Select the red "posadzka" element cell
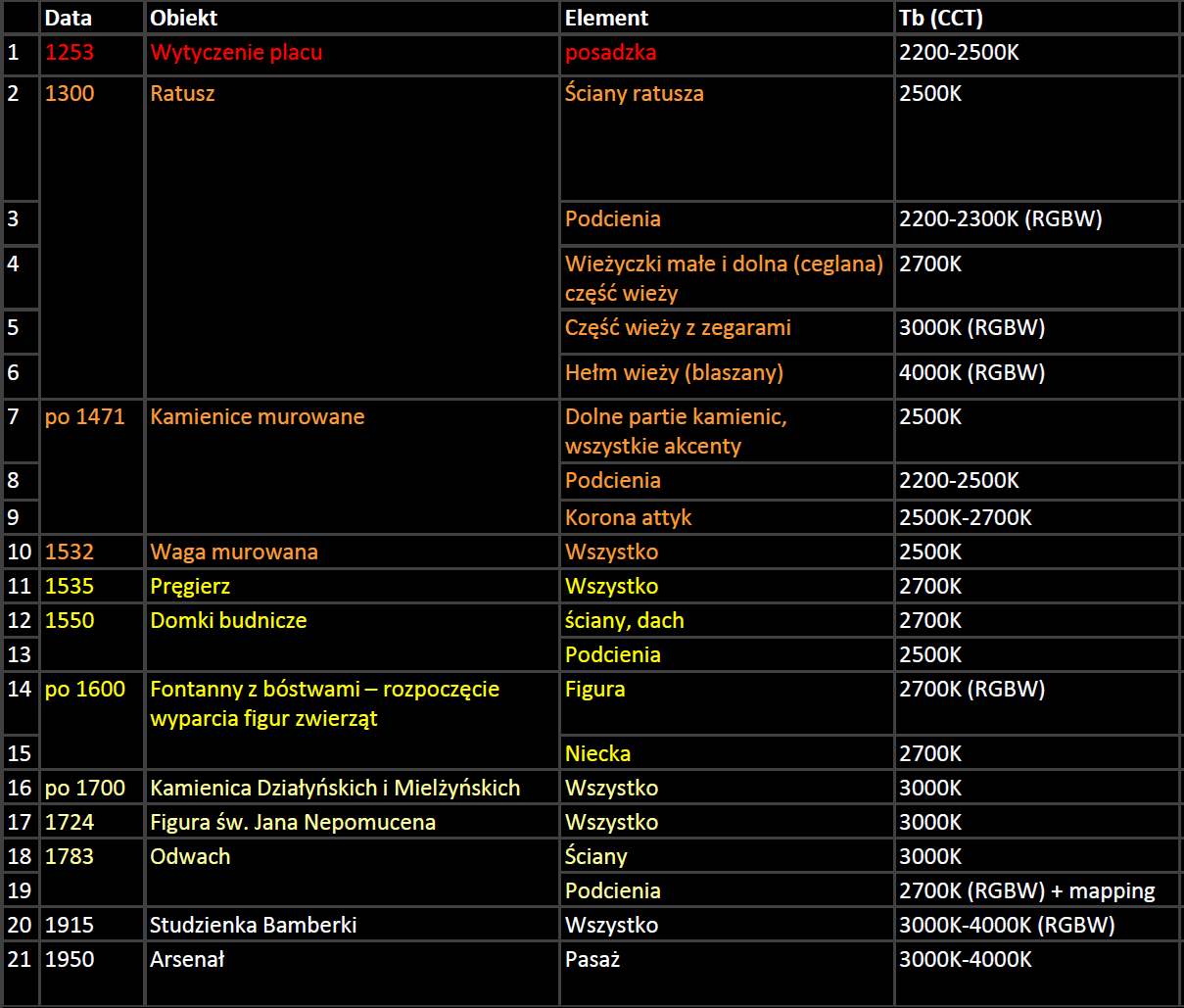Viewport: 1184px width, 1008px height. [x=610, y=53]
